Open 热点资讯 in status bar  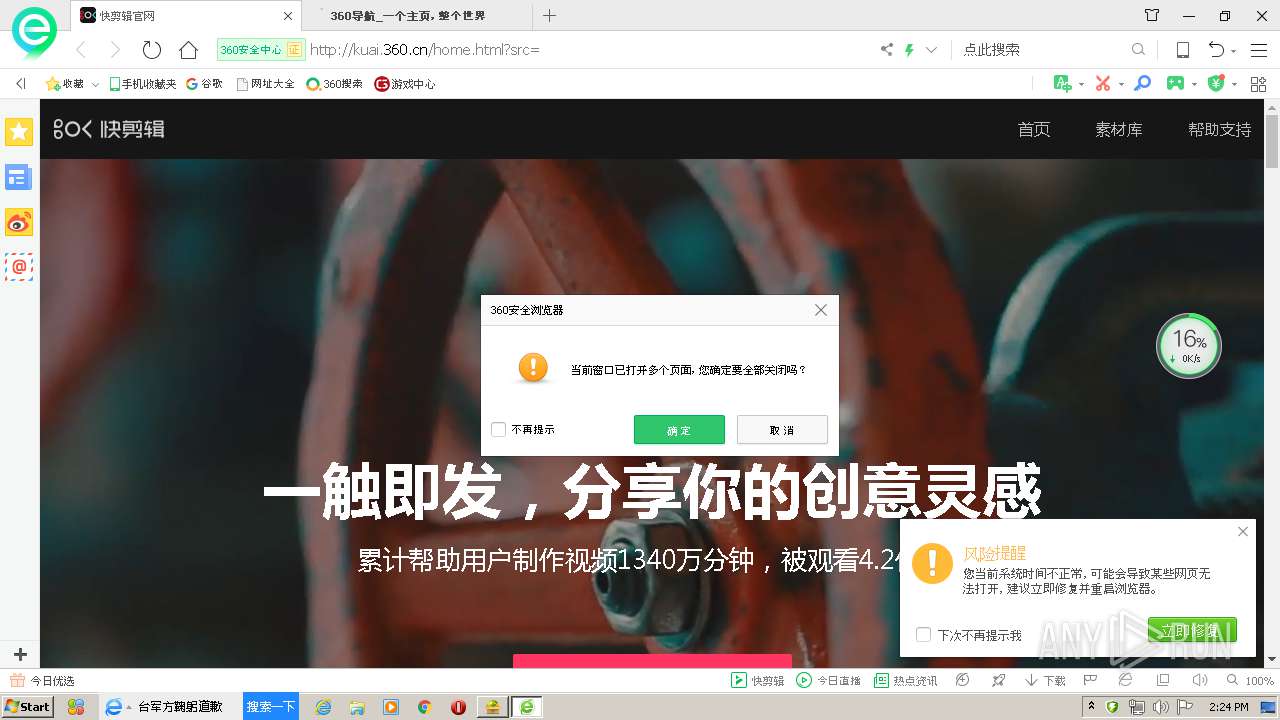click(x=906, y=680)
